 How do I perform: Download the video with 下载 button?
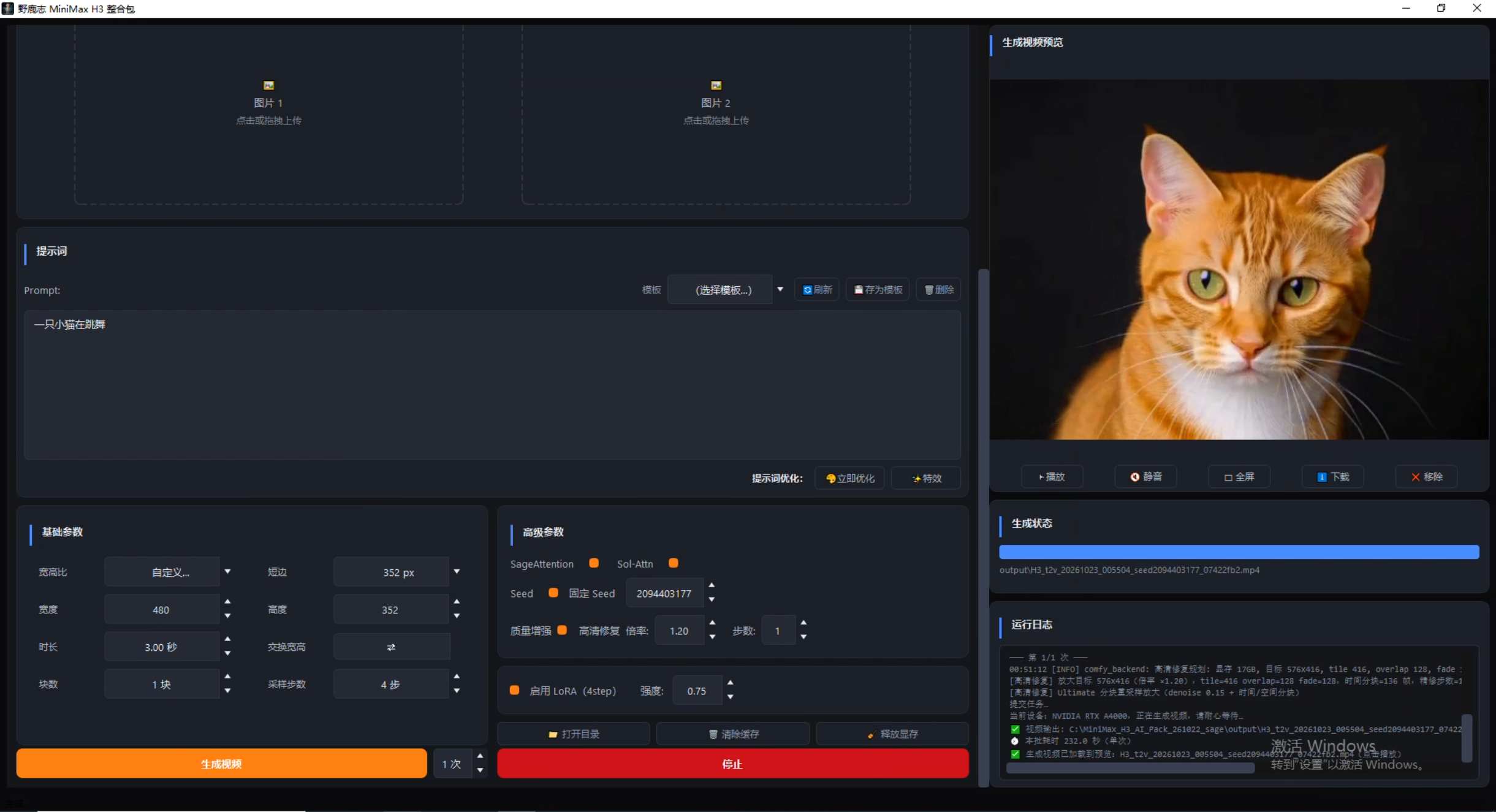point(1332,477)
